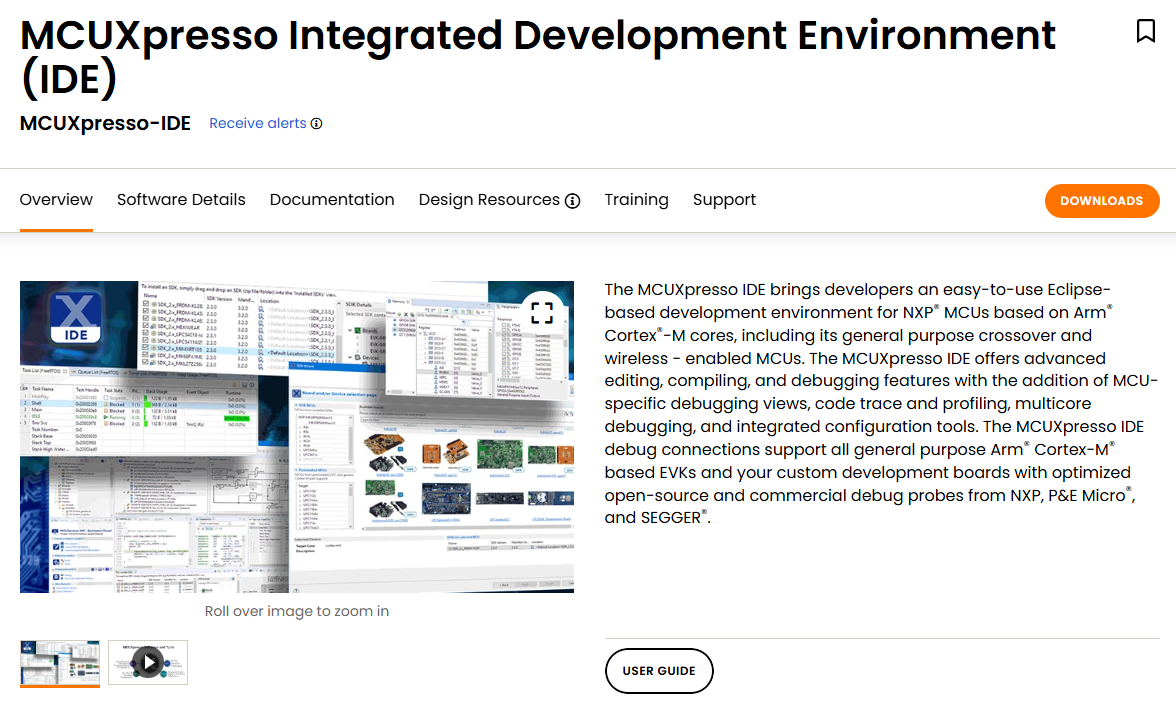Click the MCUXpresso Integrated Development Environment heading

tap(538, 57)
